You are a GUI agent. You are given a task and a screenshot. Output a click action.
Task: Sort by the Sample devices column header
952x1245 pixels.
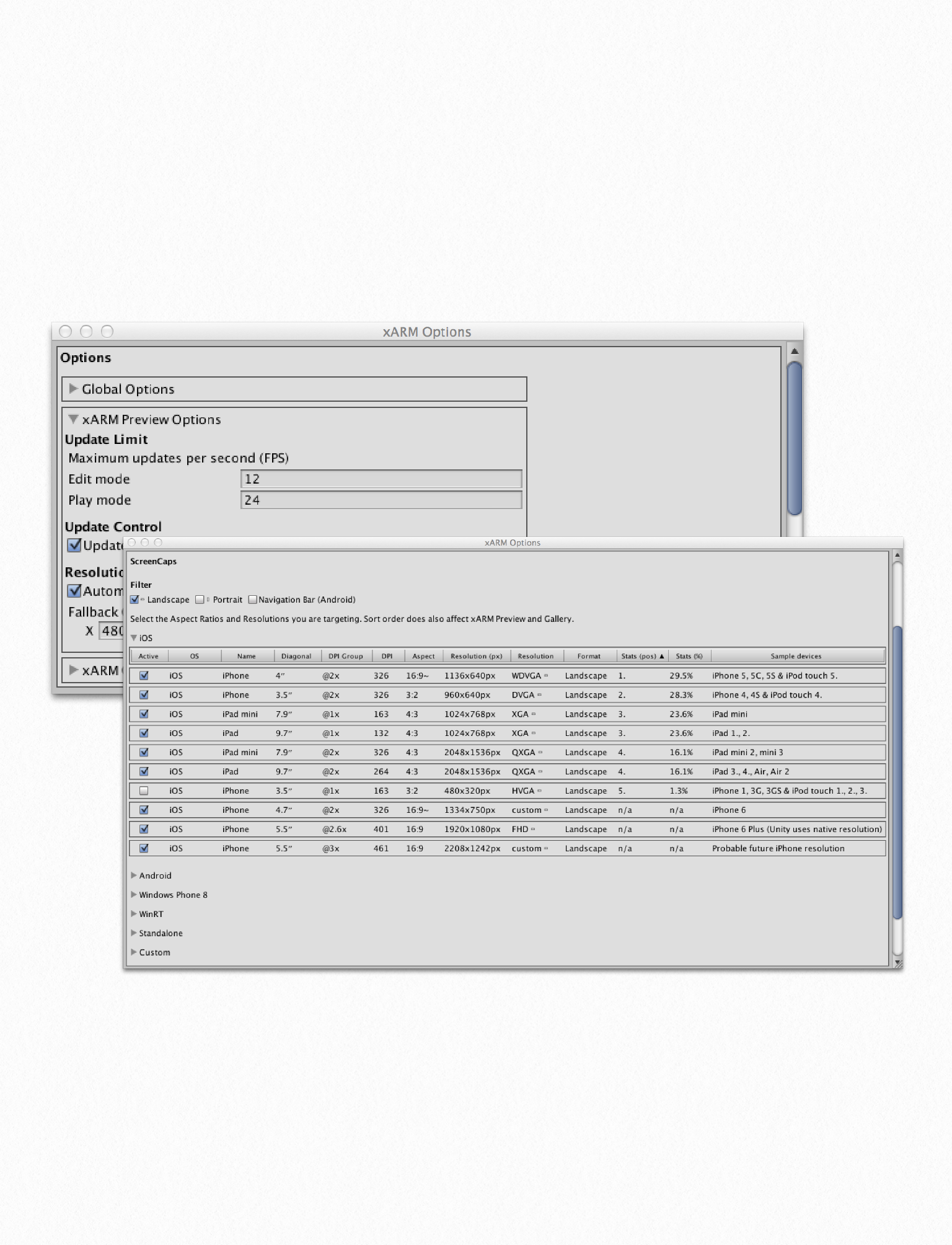point(796,656)
